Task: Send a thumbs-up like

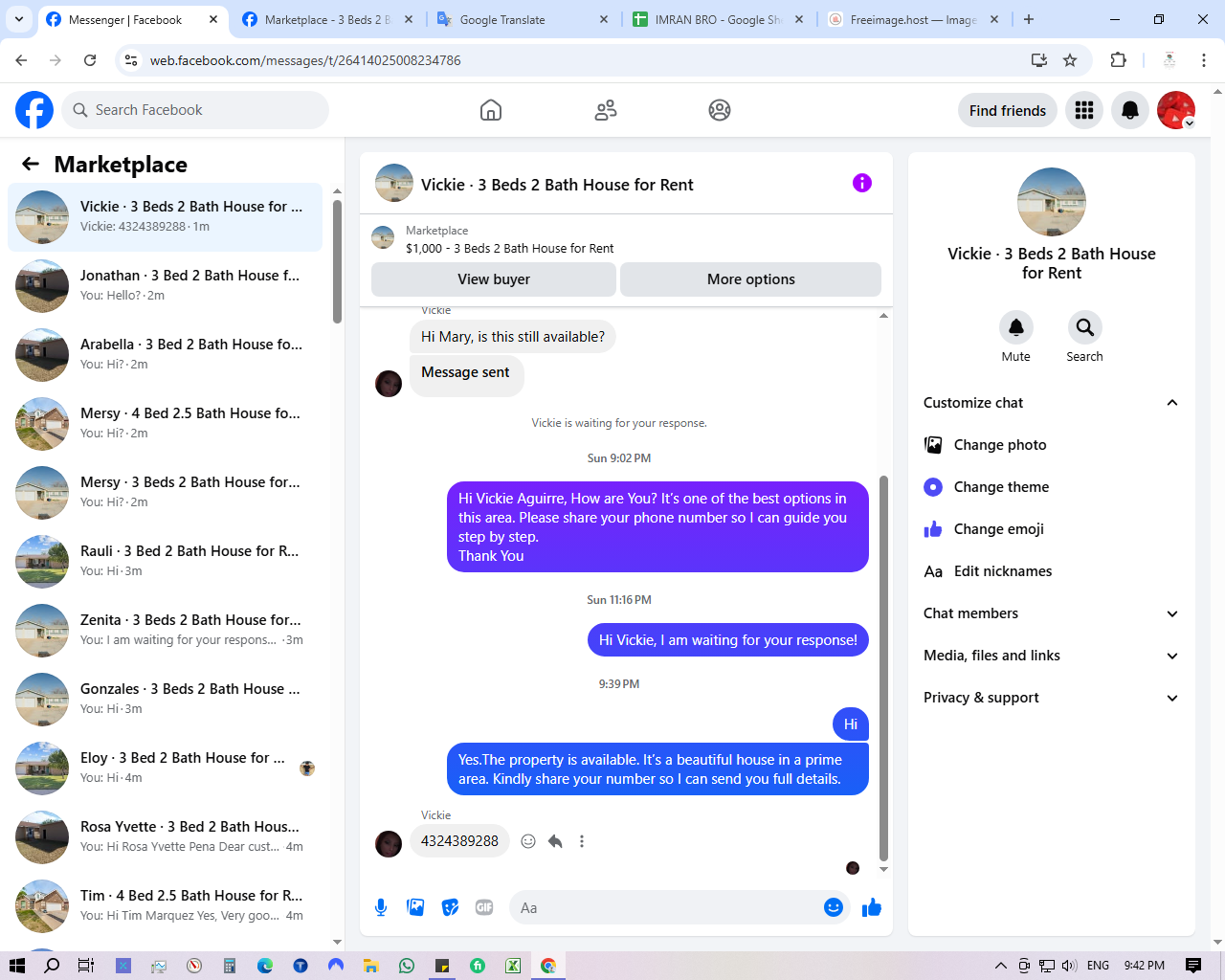Action: 872,907
